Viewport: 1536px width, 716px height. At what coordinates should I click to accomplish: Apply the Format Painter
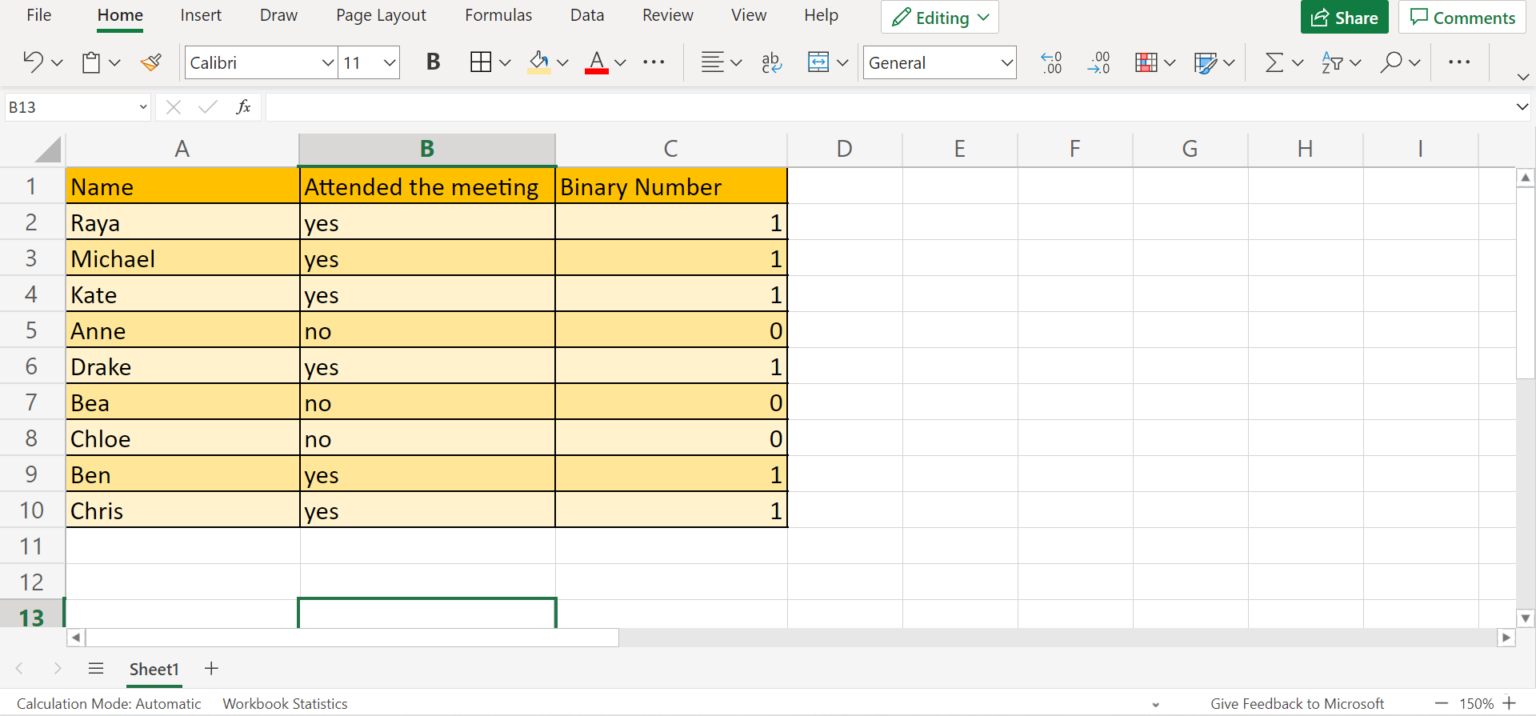pyautogui.click(x=151, y=62)
